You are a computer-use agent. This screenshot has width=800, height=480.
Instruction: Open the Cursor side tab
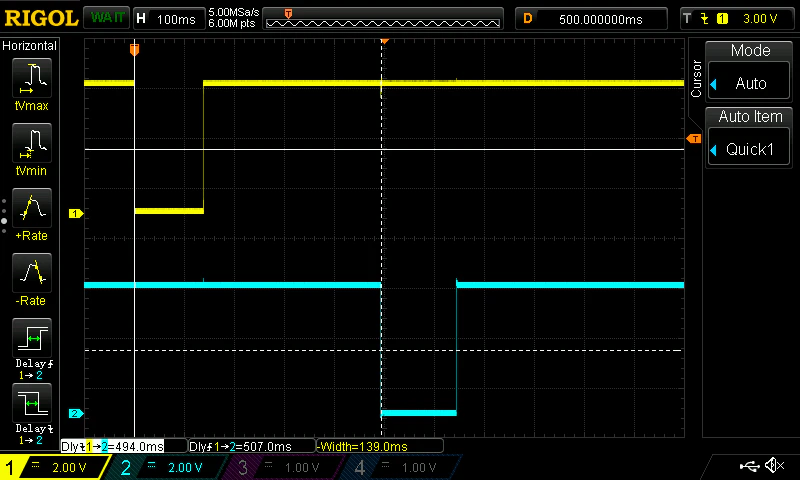(696, 78)
